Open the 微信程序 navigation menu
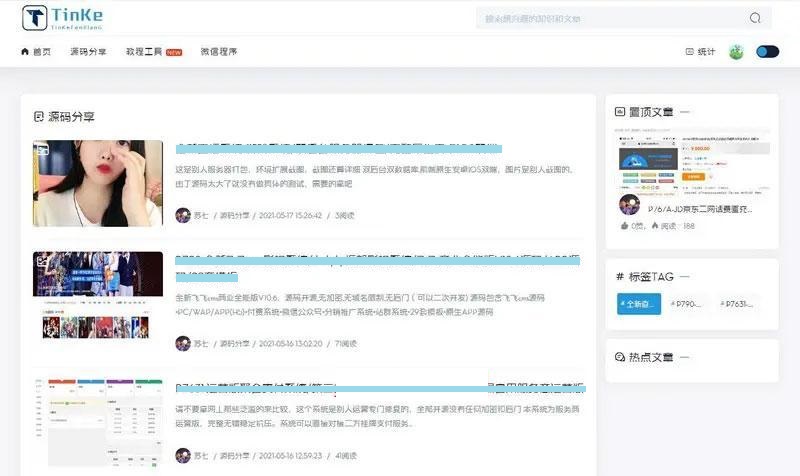Screen dimensions: 800x476 (x=219, y=52)
